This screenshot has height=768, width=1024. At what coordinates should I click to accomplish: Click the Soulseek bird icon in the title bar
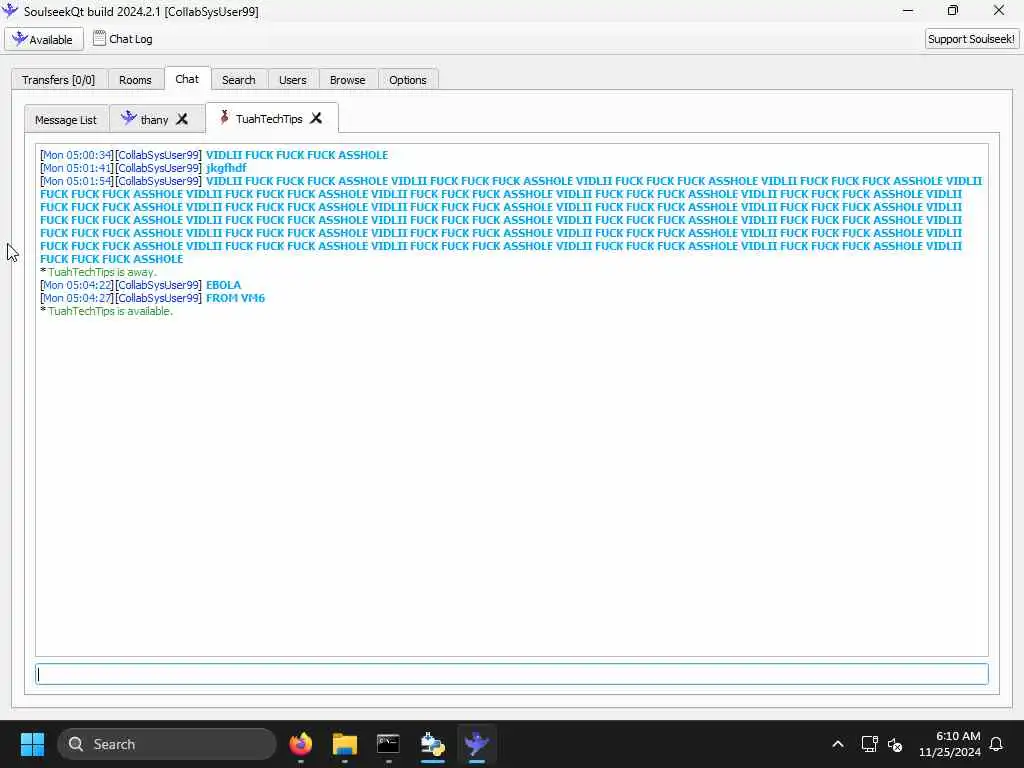click(x=10, y=11)
